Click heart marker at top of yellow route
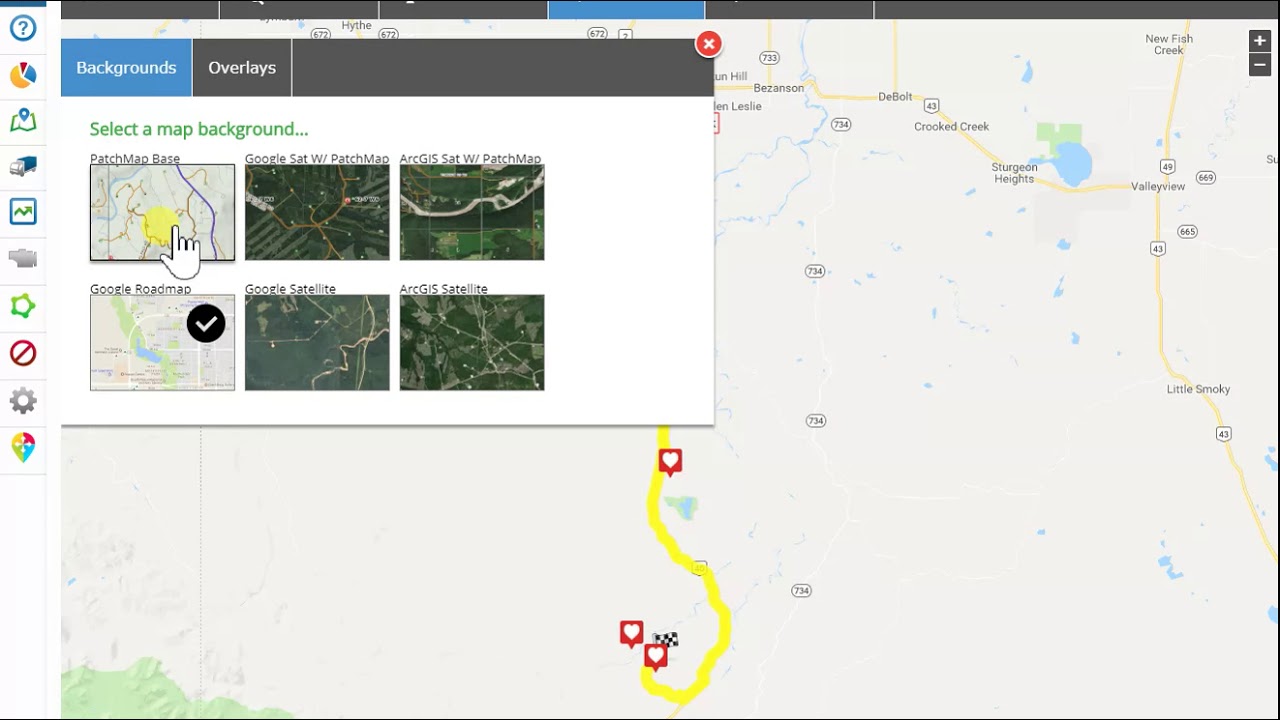The height and width of the screenshot is (720, 1280). point(670,461)
